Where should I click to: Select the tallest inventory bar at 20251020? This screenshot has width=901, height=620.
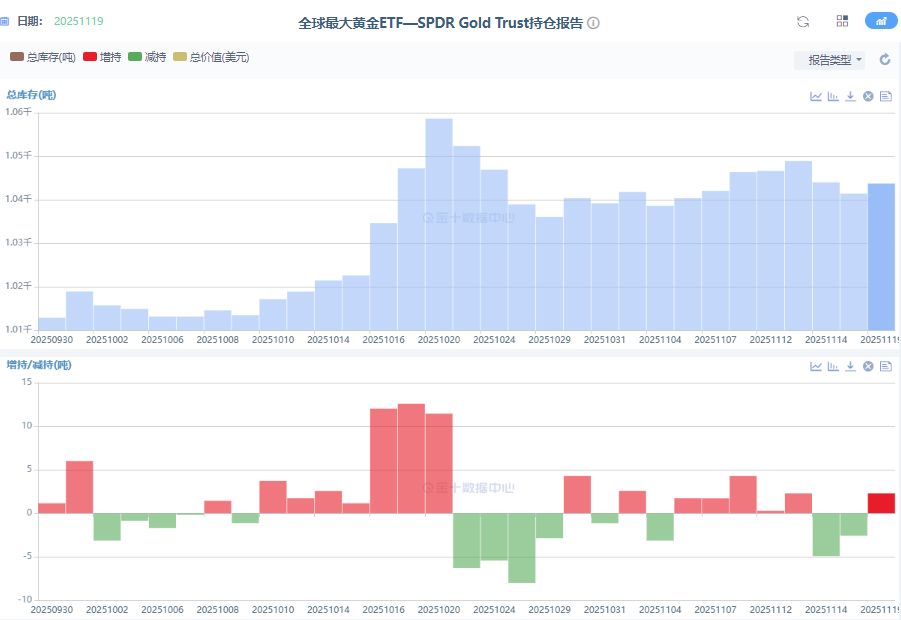(x=439, y=224)
